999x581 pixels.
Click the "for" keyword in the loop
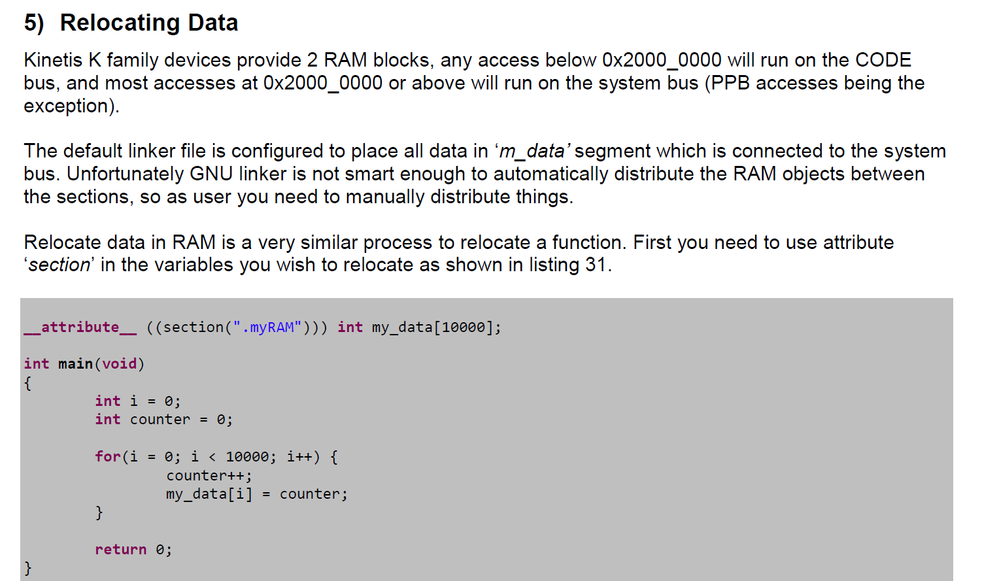[x=107, y=456]
